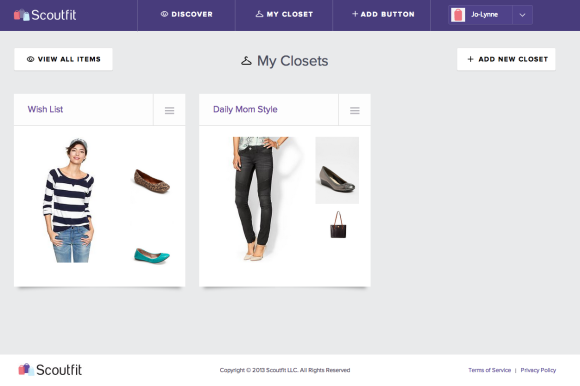Click the Add New Closet button
The height and width of the screenshot is (386, 580).
click(x=506, y=59)
